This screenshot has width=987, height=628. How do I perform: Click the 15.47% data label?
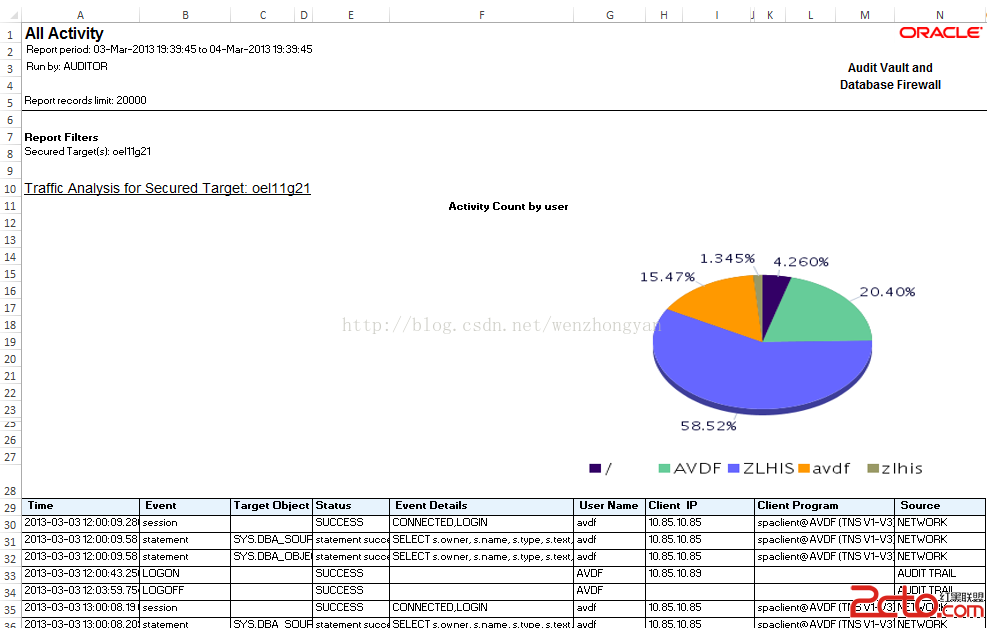click(667, 277)
